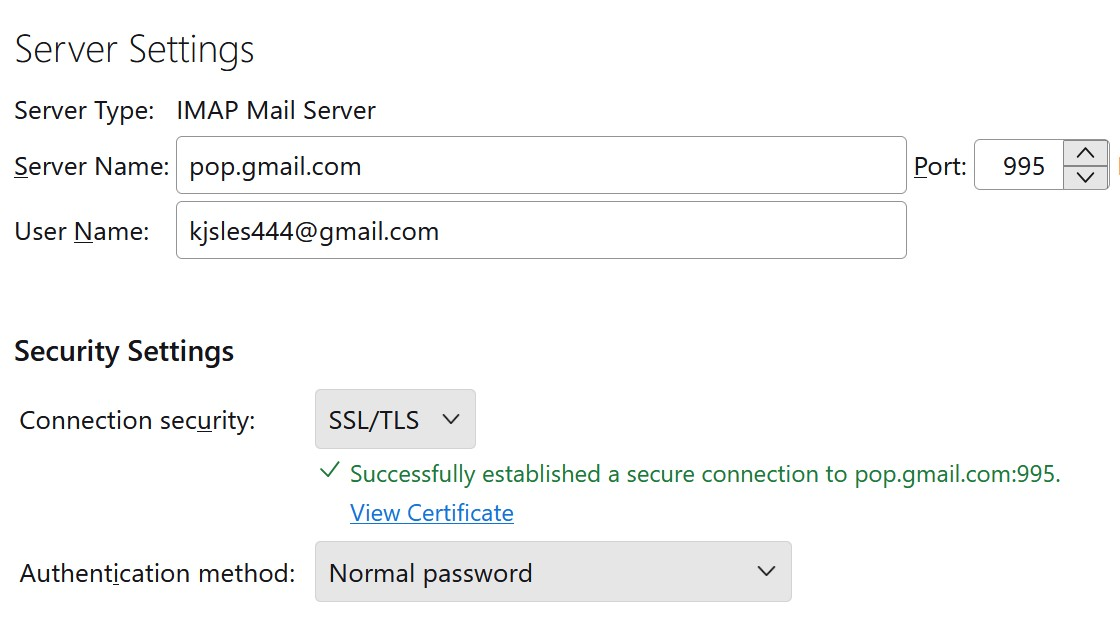Click the Server Type label
This screenshot has width=1120, height=630.
[x=84, y=110]
